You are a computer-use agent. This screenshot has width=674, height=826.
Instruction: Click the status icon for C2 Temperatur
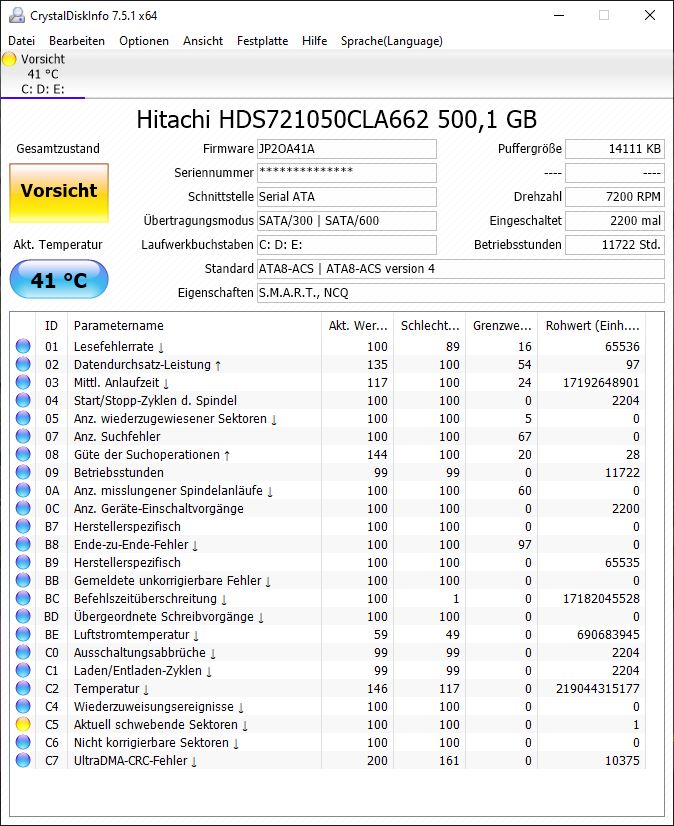click(23, 689)
